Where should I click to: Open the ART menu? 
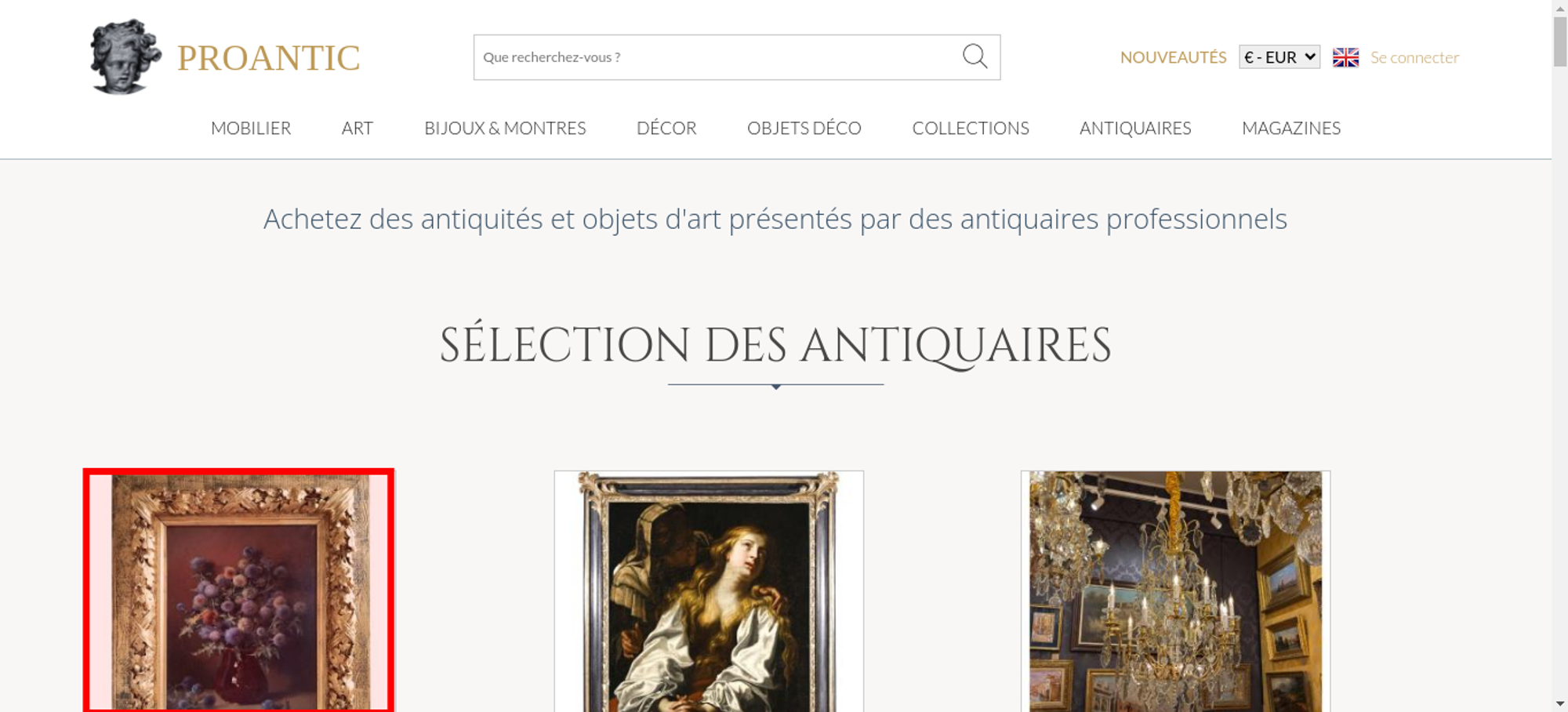pos(358,129)
